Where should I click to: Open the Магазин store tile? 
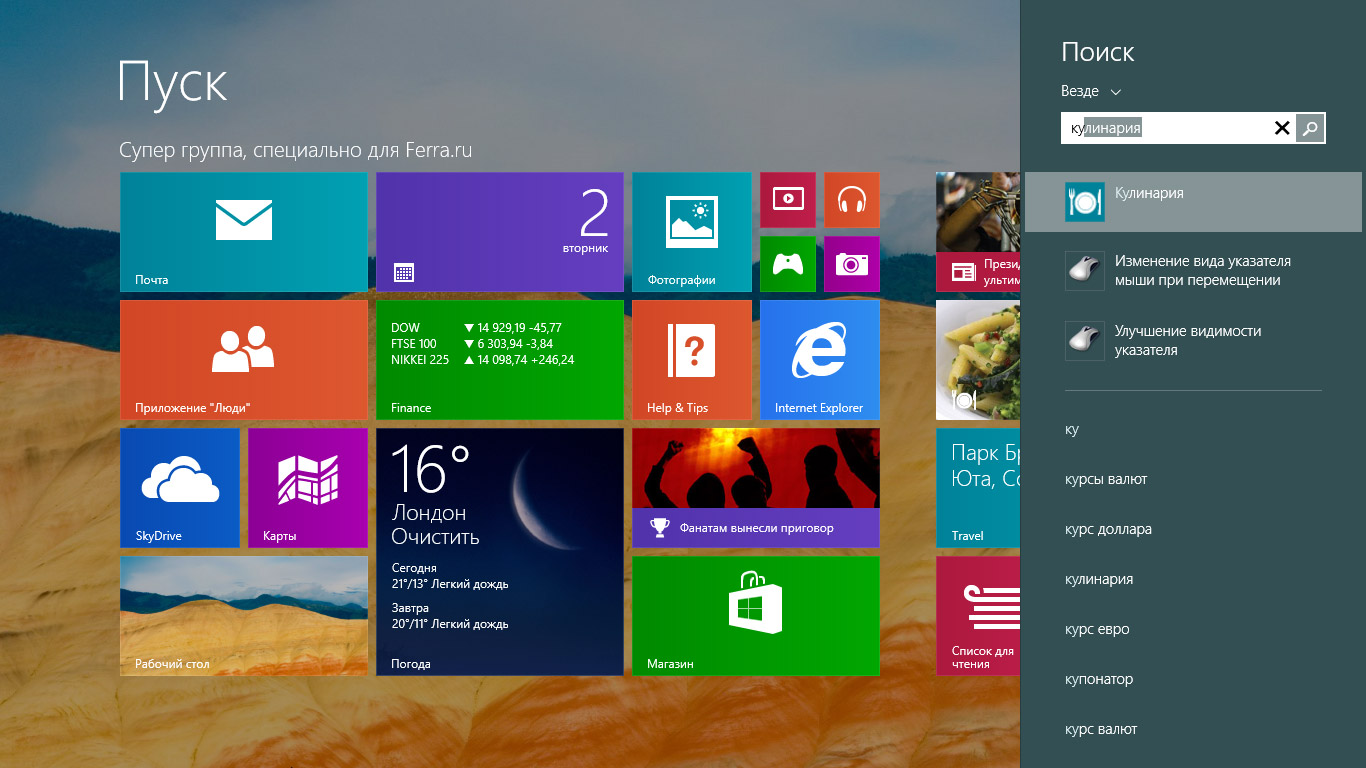(755, 615)
